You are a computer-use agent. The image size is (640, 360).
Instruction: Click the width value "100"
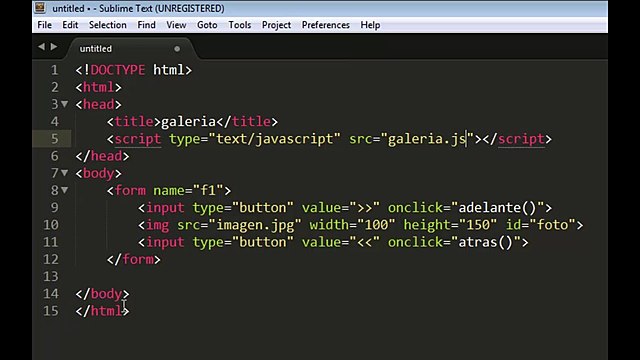(376, 225)
